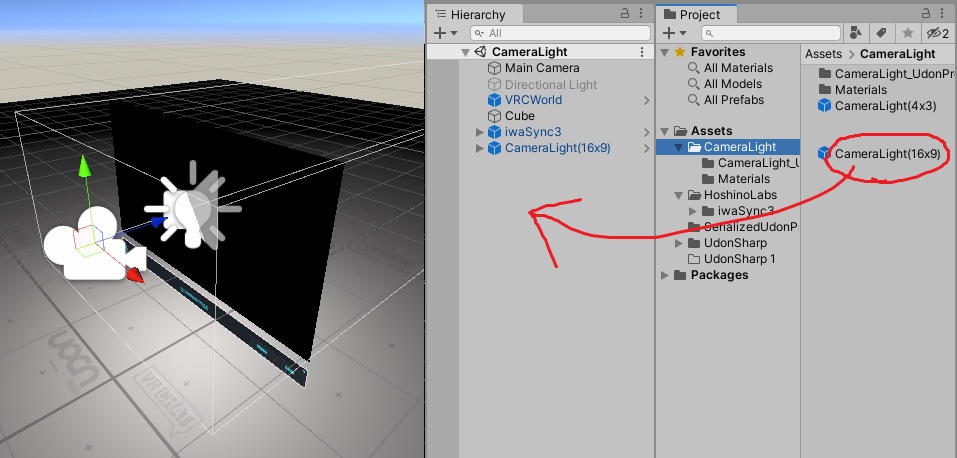Viewport: 957px width, 458px height.
Task: Expand the iwaSync3 object in Hierarchy
Action: (480, 132)
